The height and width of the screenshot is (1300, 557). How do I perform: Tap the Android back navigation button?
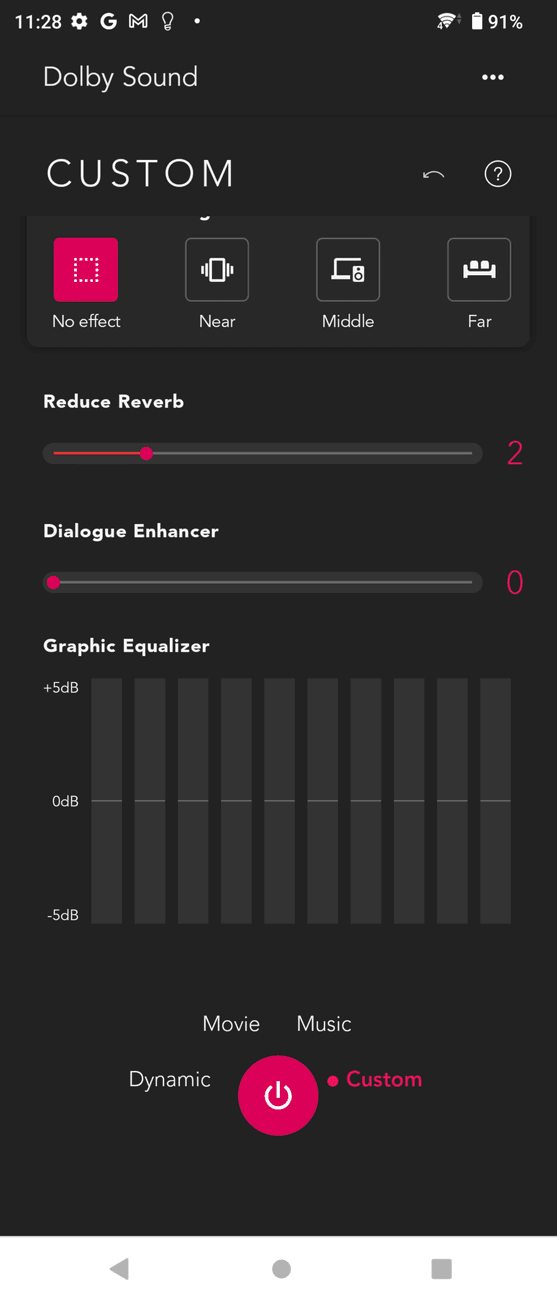click(120, 1268)
